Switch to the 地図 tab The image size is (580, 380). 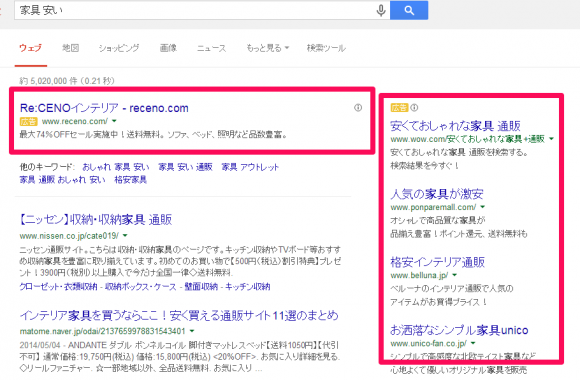coord(71,48)
